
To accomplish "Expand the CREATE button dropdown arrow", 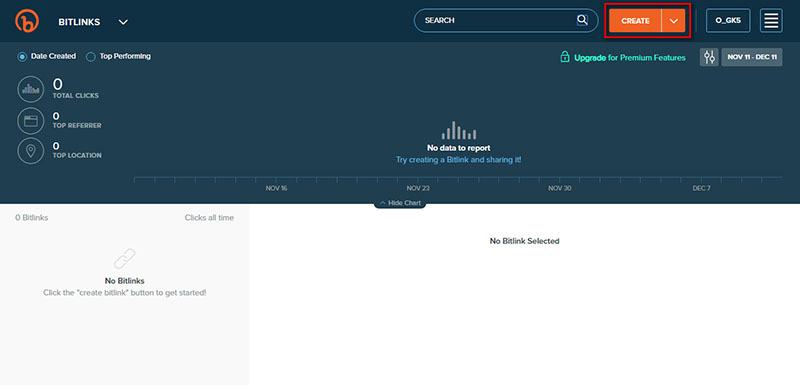I will 673,21.
